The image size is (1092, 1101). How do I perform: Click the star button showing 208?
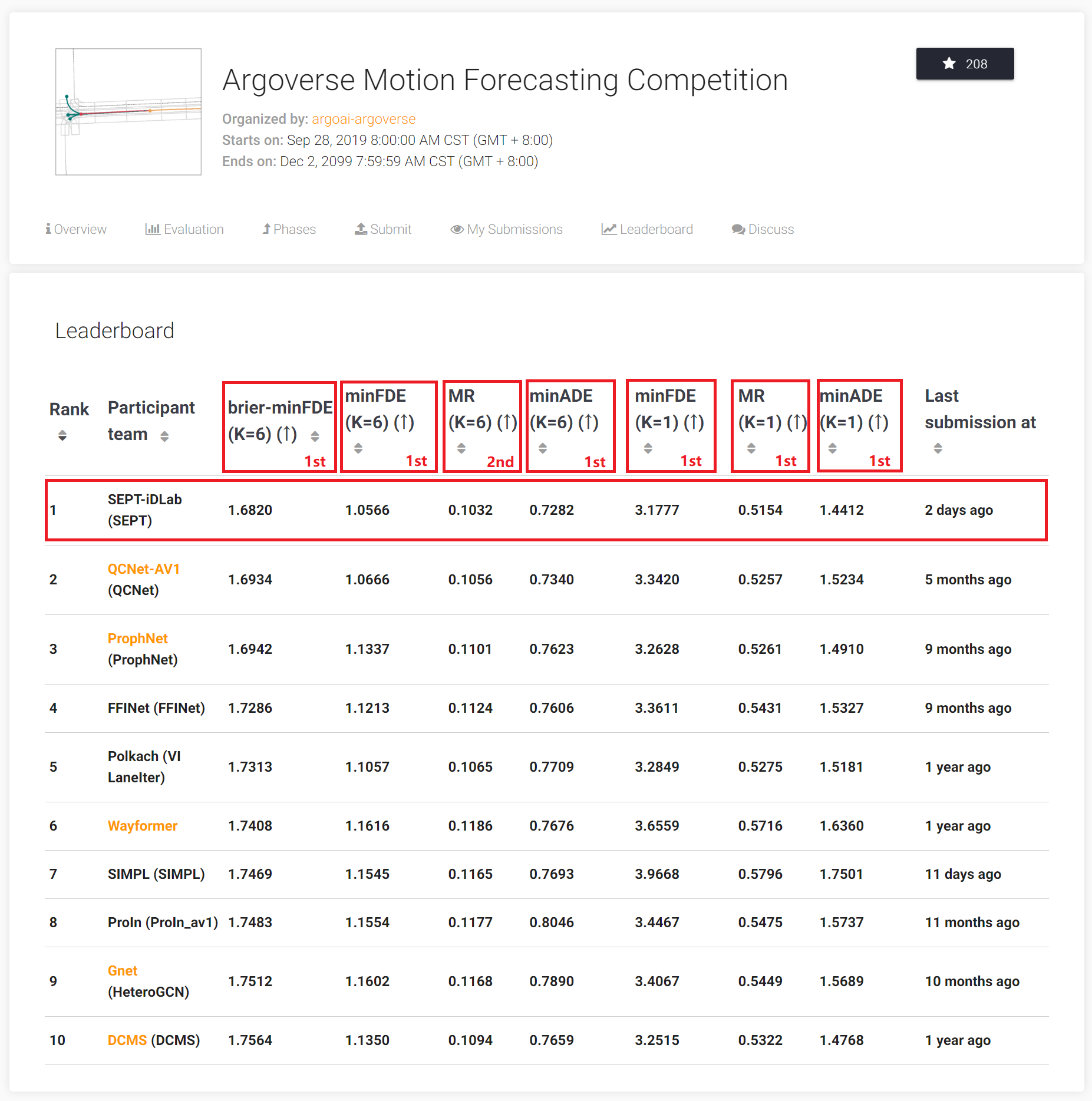pos(964,64)
